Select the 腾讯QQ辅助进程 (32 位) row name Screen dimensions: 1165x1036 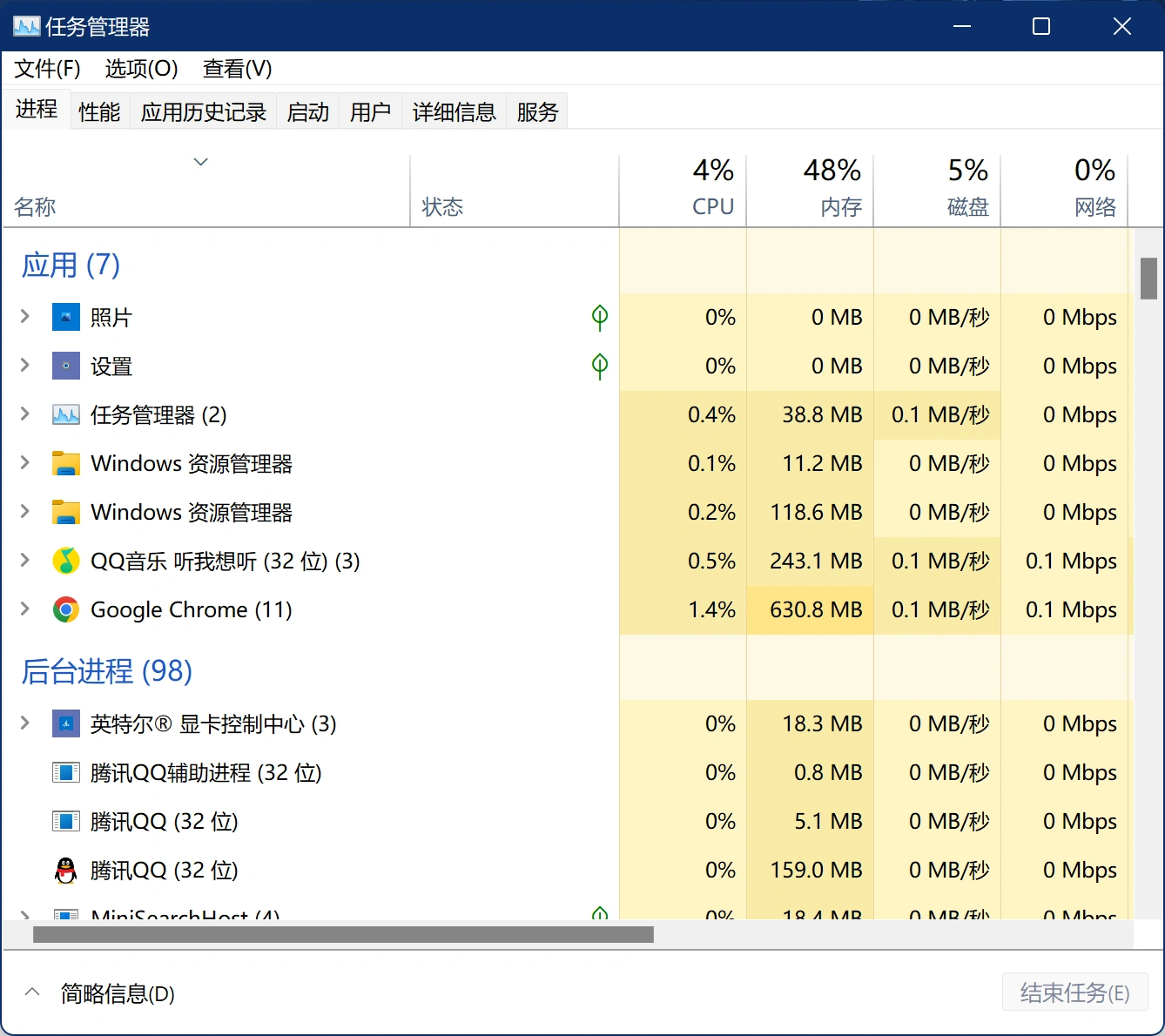tap(206, 772)
